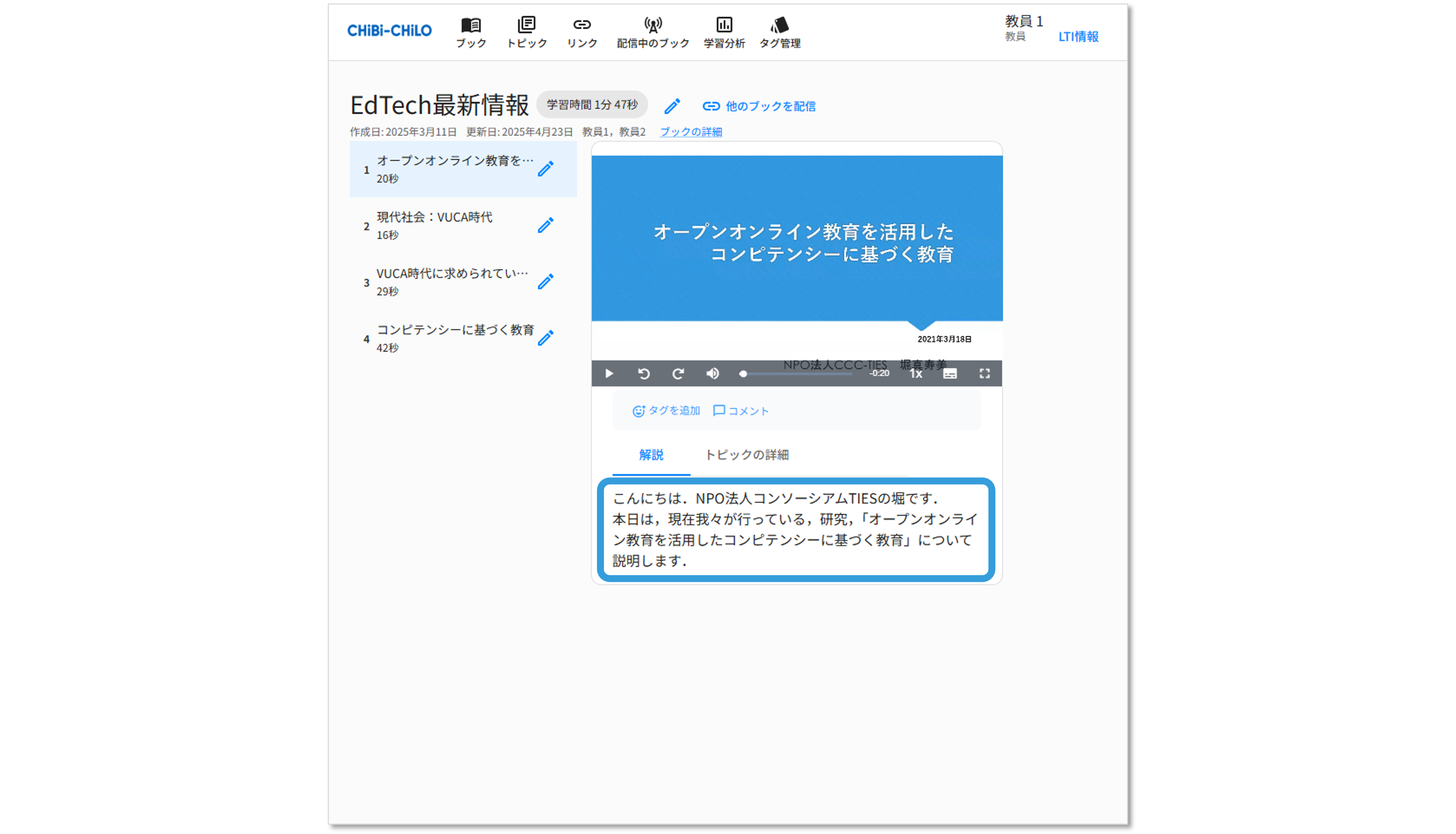Open 学習分析 from the top navigation
The height and width of the screenshot is (834, 1456).
pyautogui.click(x=724, y=32)
